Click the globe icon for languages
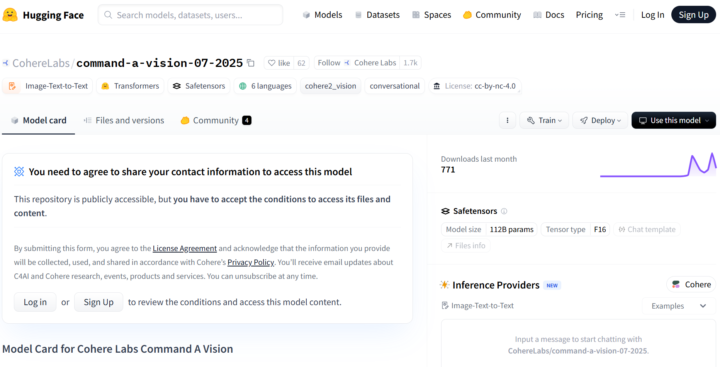 (243, 86)
